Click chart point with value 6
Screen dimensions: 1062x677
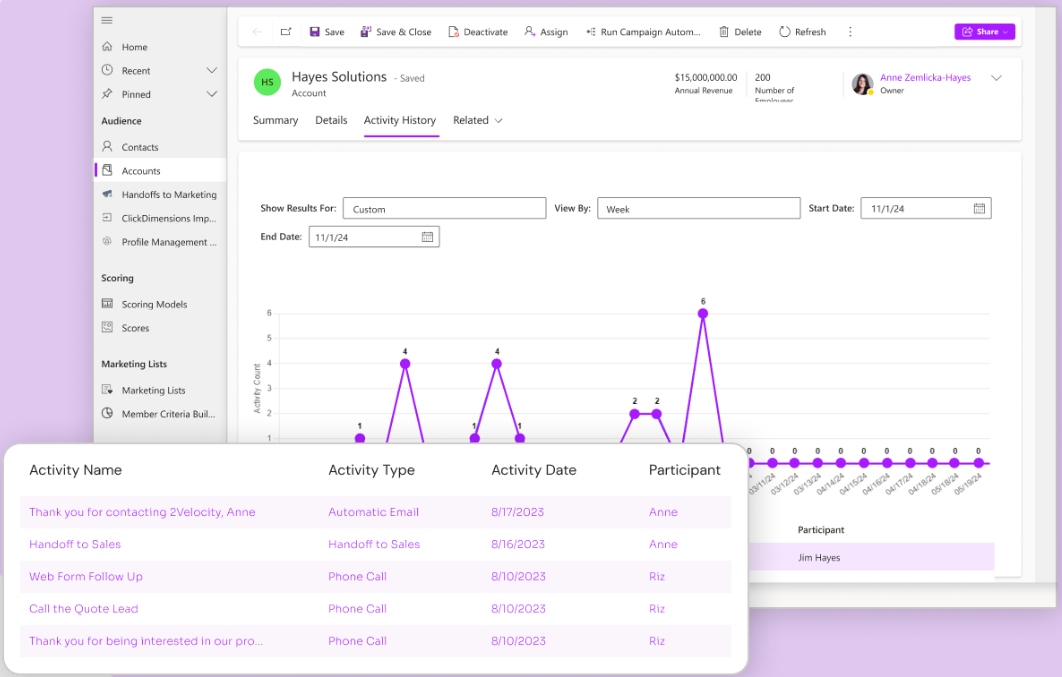(x=702, y=313)
